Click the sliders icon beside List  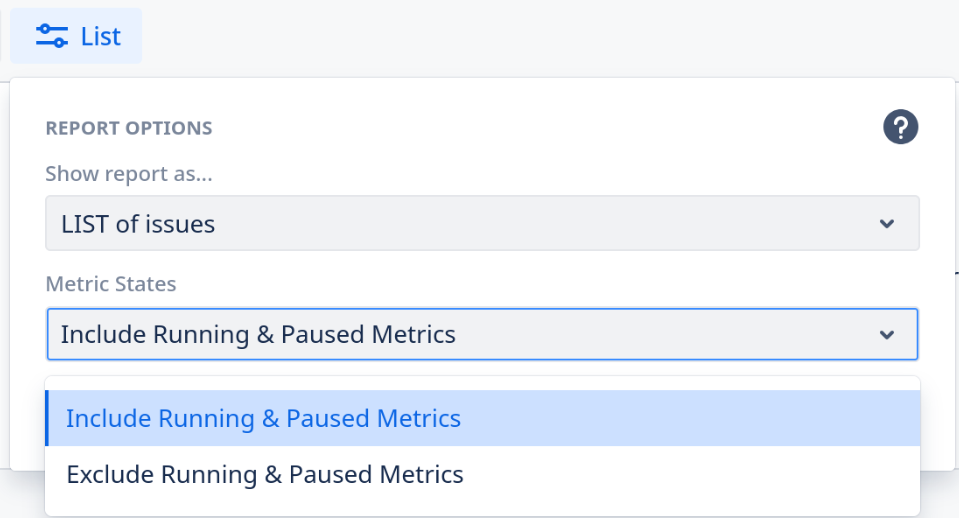[x=51, y=36]
